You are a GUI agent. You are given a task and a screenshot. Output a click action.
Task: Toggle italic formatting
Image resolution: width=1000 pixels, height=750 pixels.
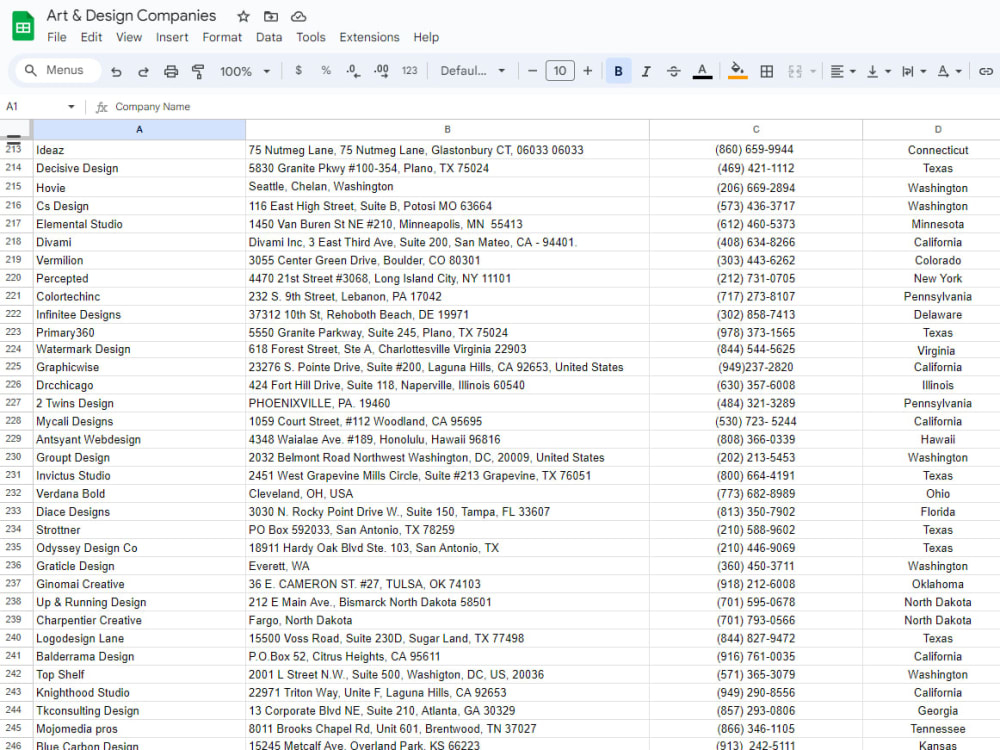tap(646, 71)
